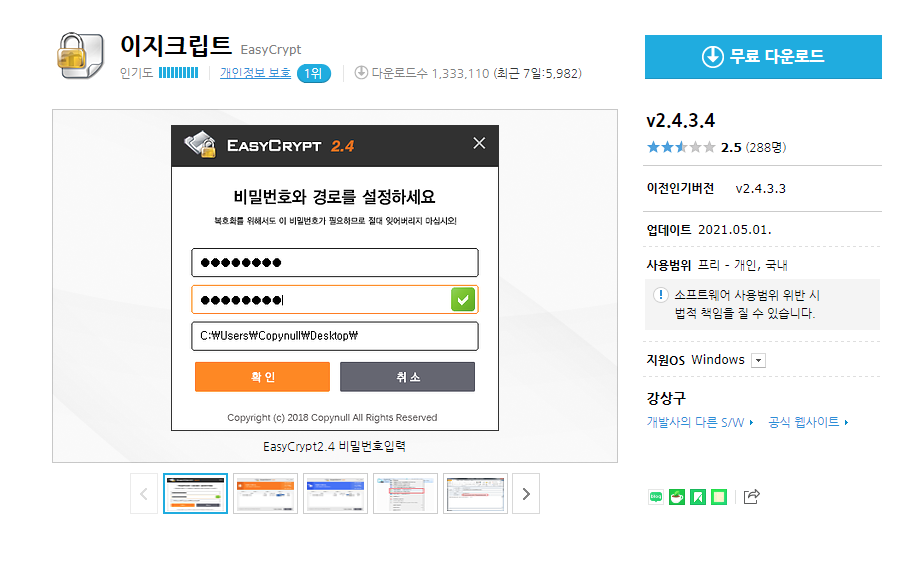Show the previous thumbnails with left arrow
The image size is (911, 564).
coord(144,494)
